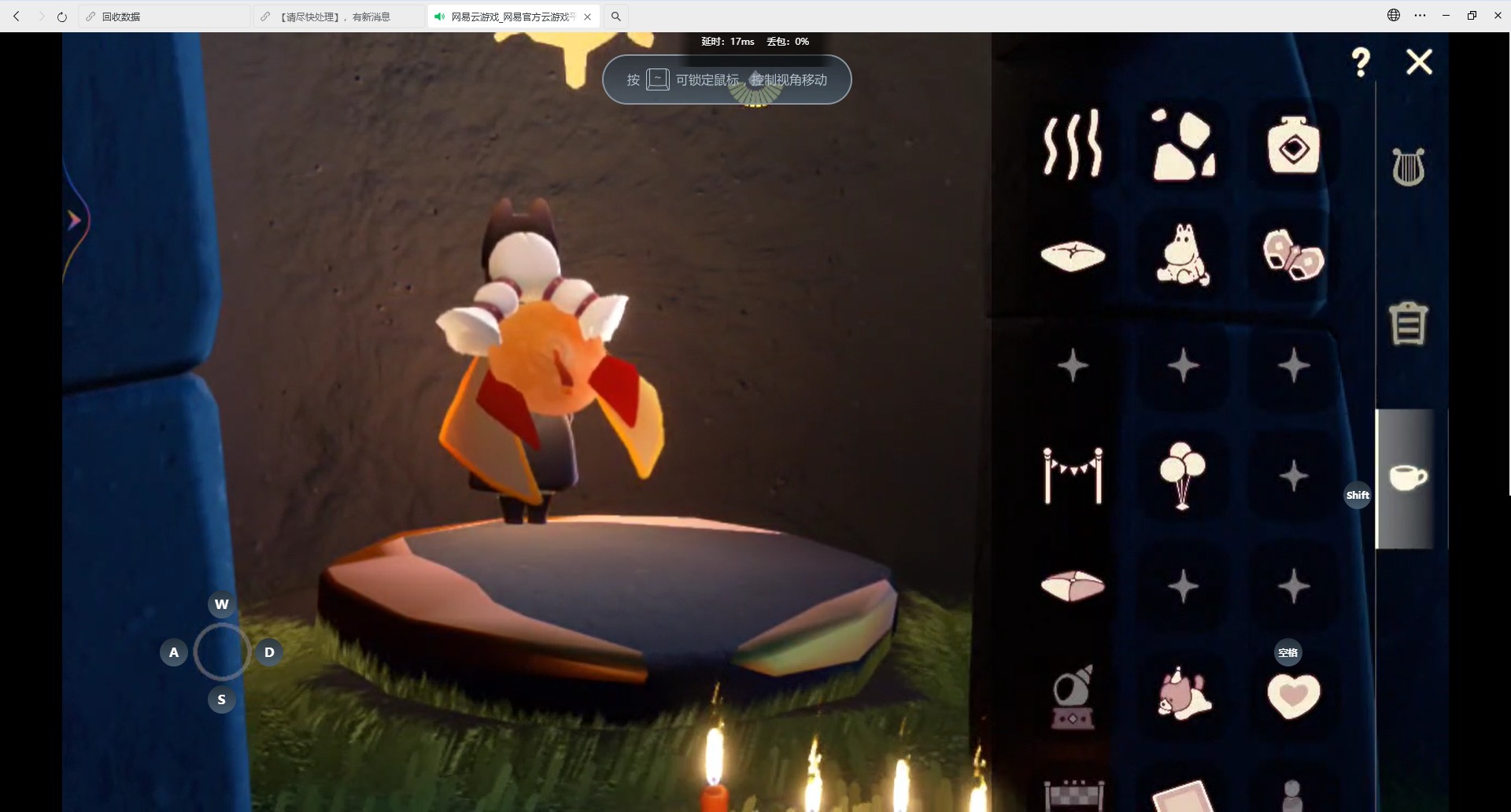Pick the balloons bunch item
Screen dimensions: 1511x812
1182,475
